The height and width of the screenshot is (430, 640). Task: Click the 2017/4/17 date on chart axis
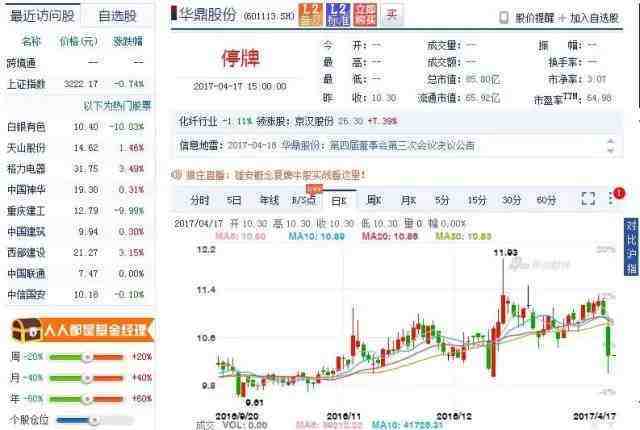[x=594, y=417]
